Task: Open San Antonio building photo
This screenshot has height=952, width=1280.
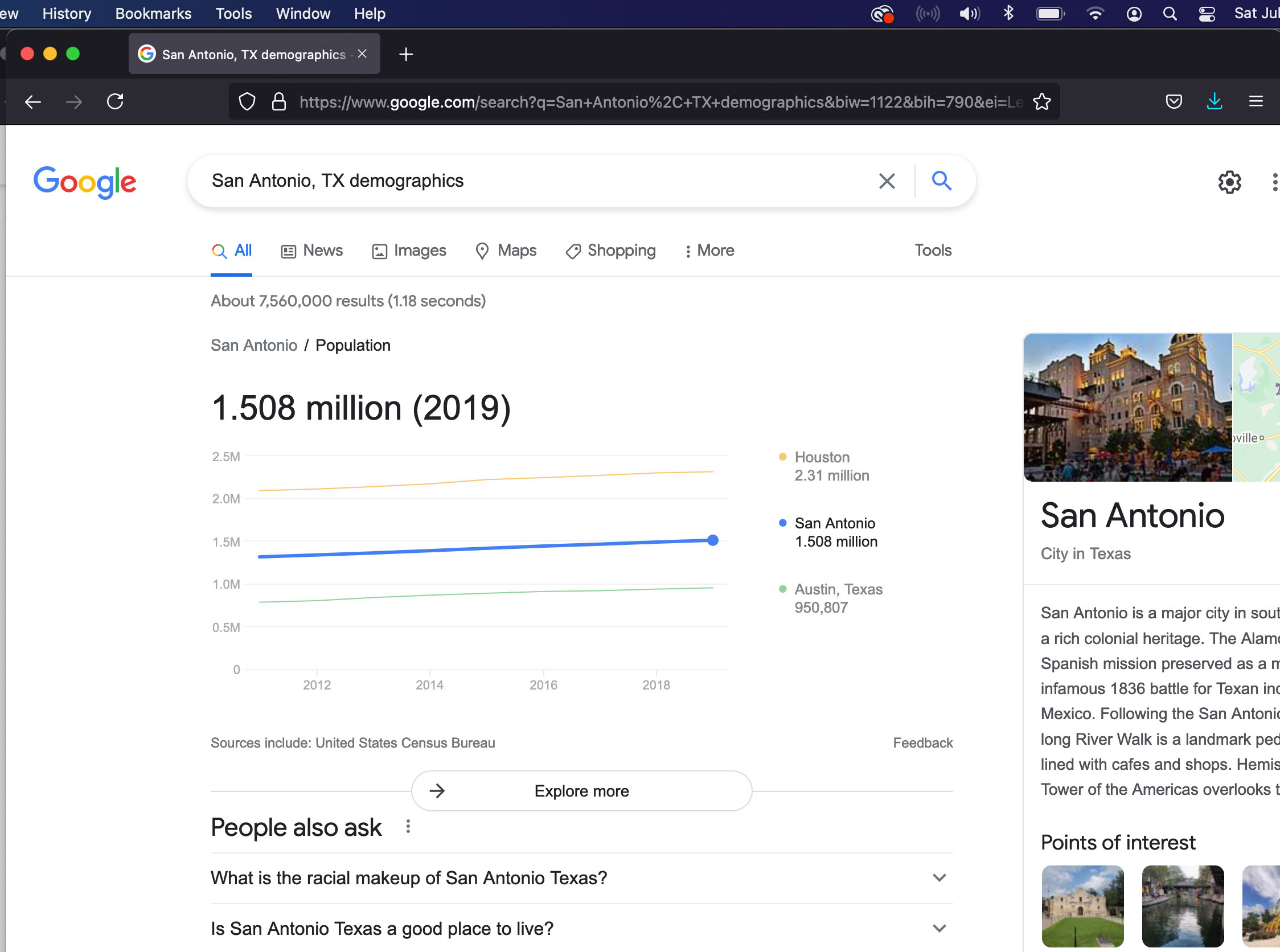Action: tap(1127, 407)
